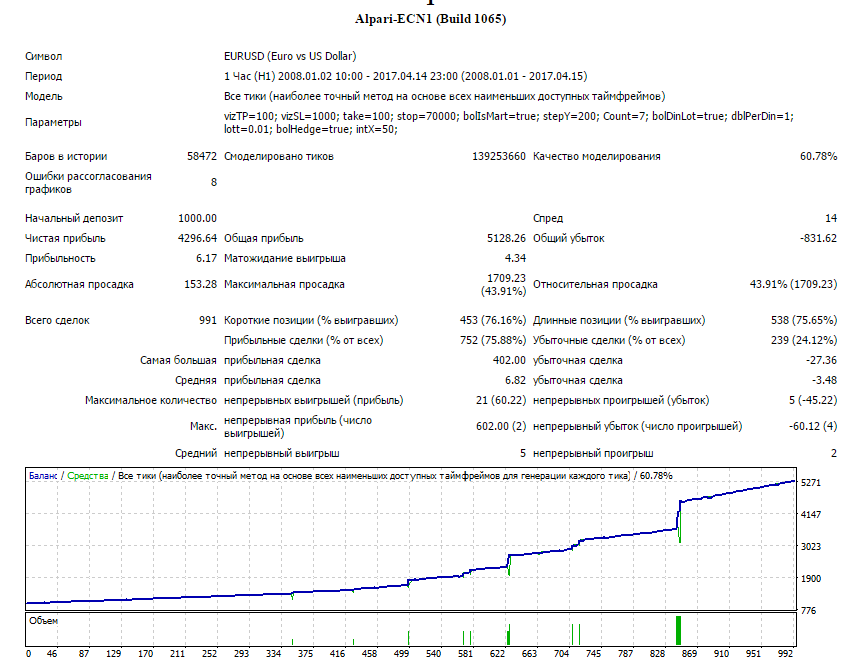Click the непрерывный проигрыш average value 2
856x665 pixels.
pyautogui.click(x=834, y=453)
